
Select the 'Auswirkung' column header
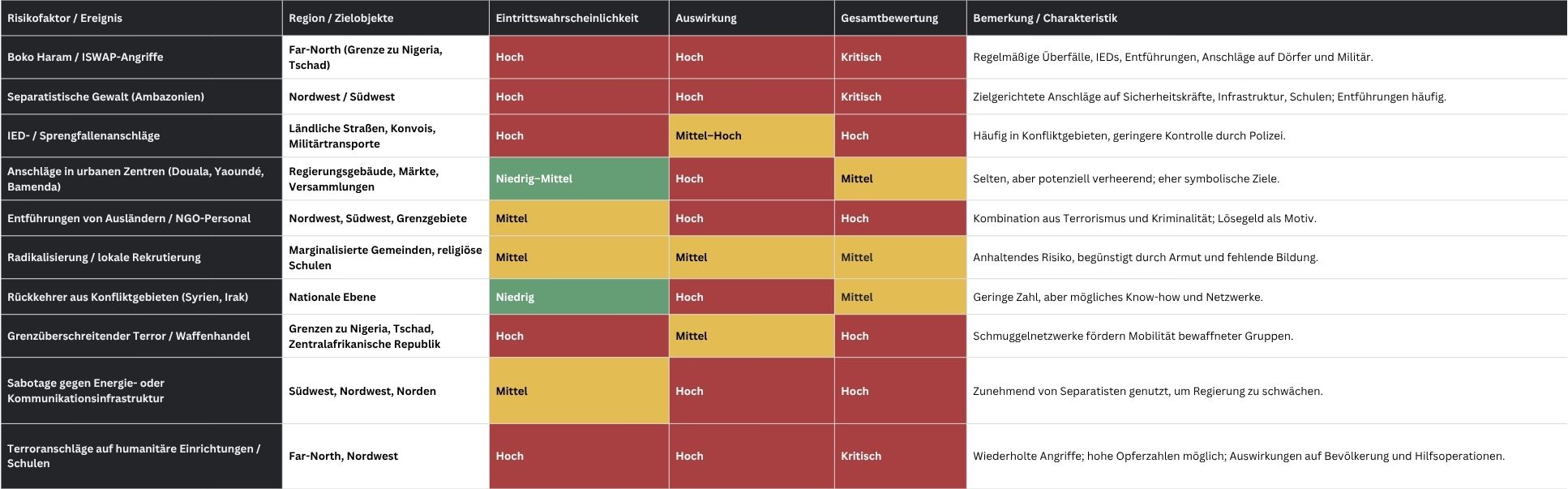click(706, 18)
